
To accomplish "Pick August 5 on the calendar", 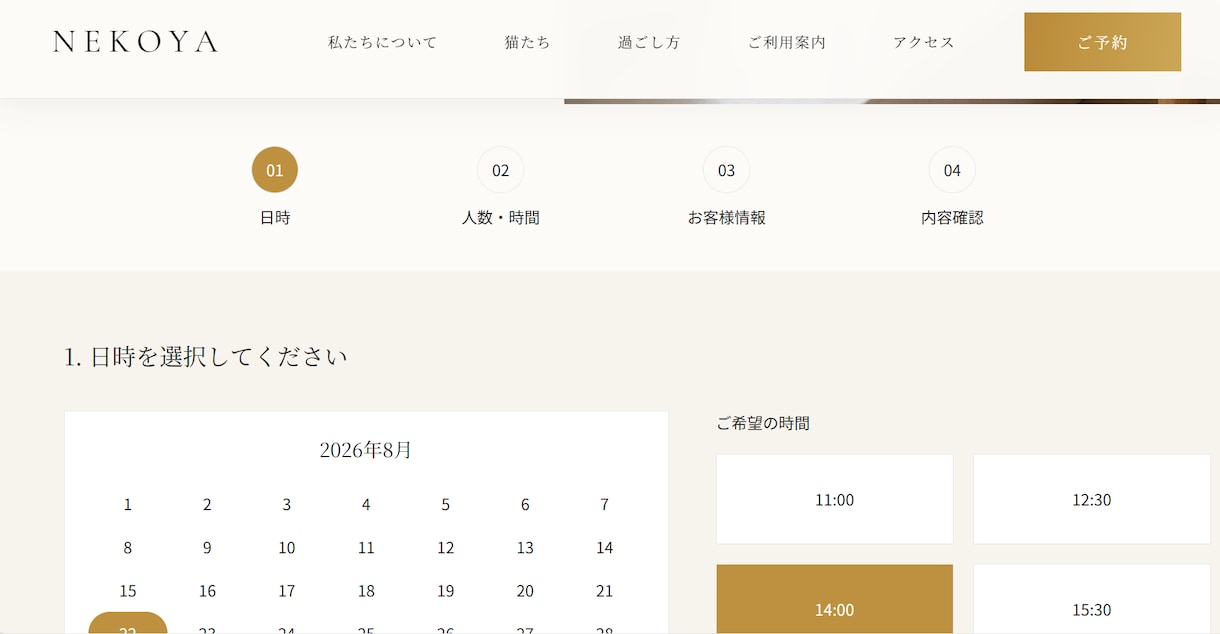I will click(446, 505).
